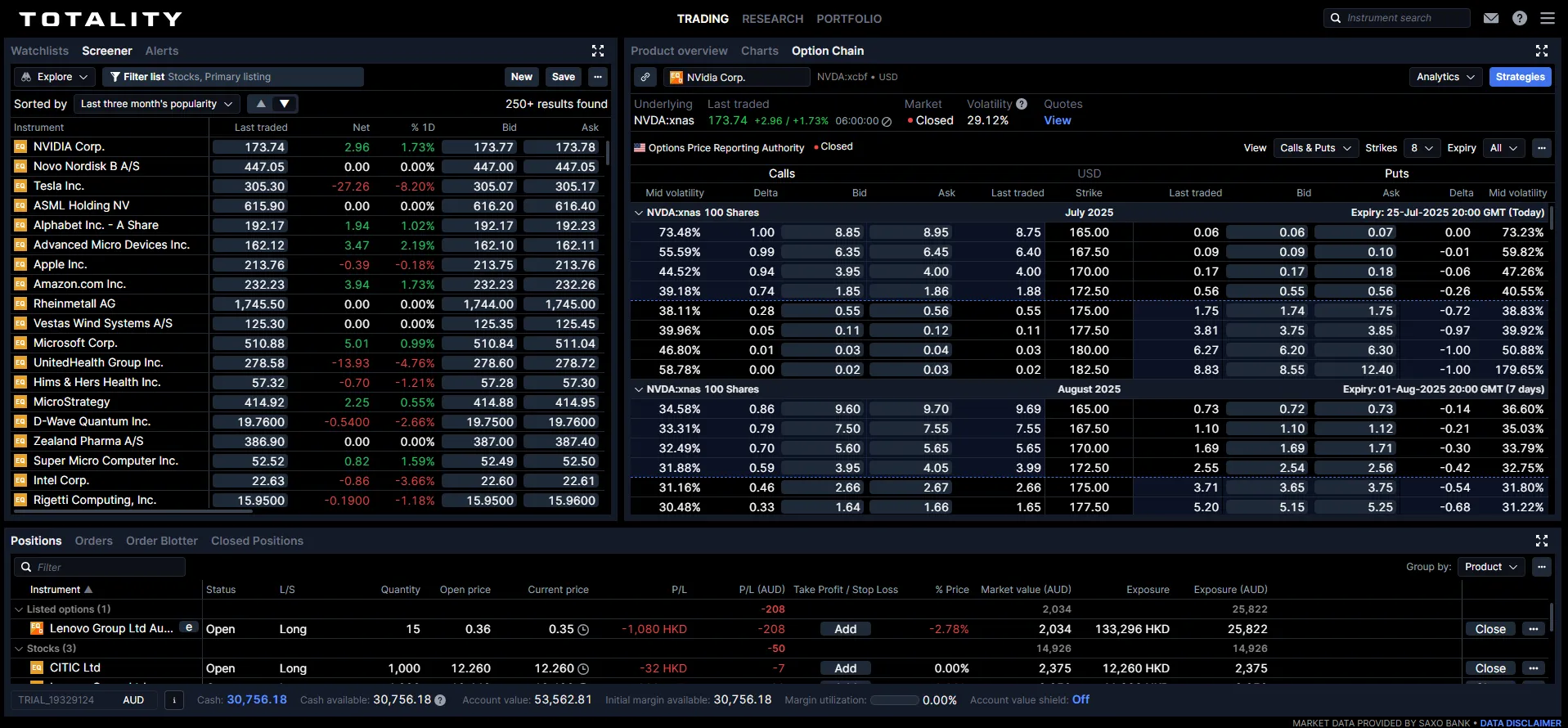Click Close button for Lenovo position
The height and width of the screenshot is (728, 1568).
[1490, 629]
